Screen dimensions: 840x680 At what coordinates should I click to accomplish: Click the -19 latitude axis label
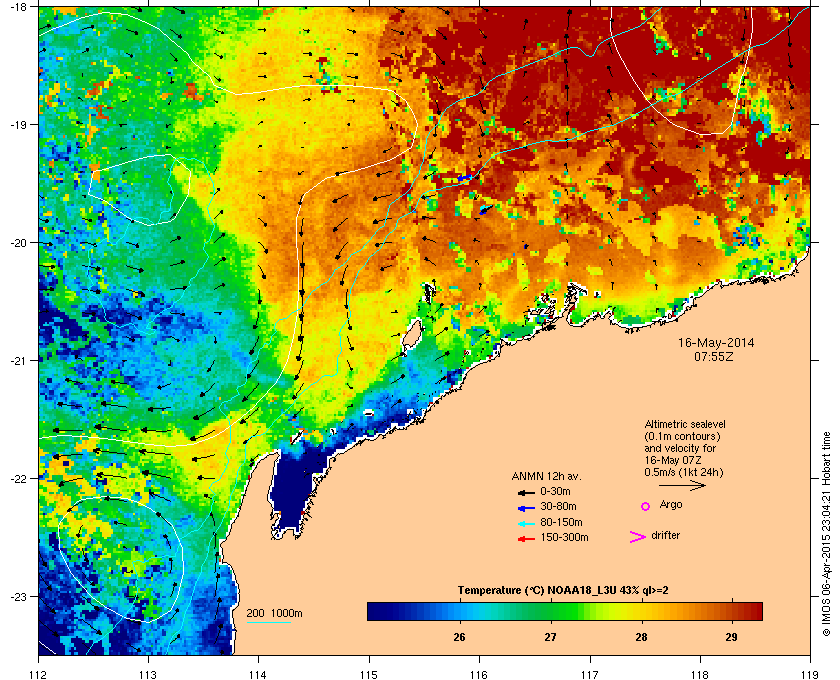pyautogui.click(x=21, y=125)
